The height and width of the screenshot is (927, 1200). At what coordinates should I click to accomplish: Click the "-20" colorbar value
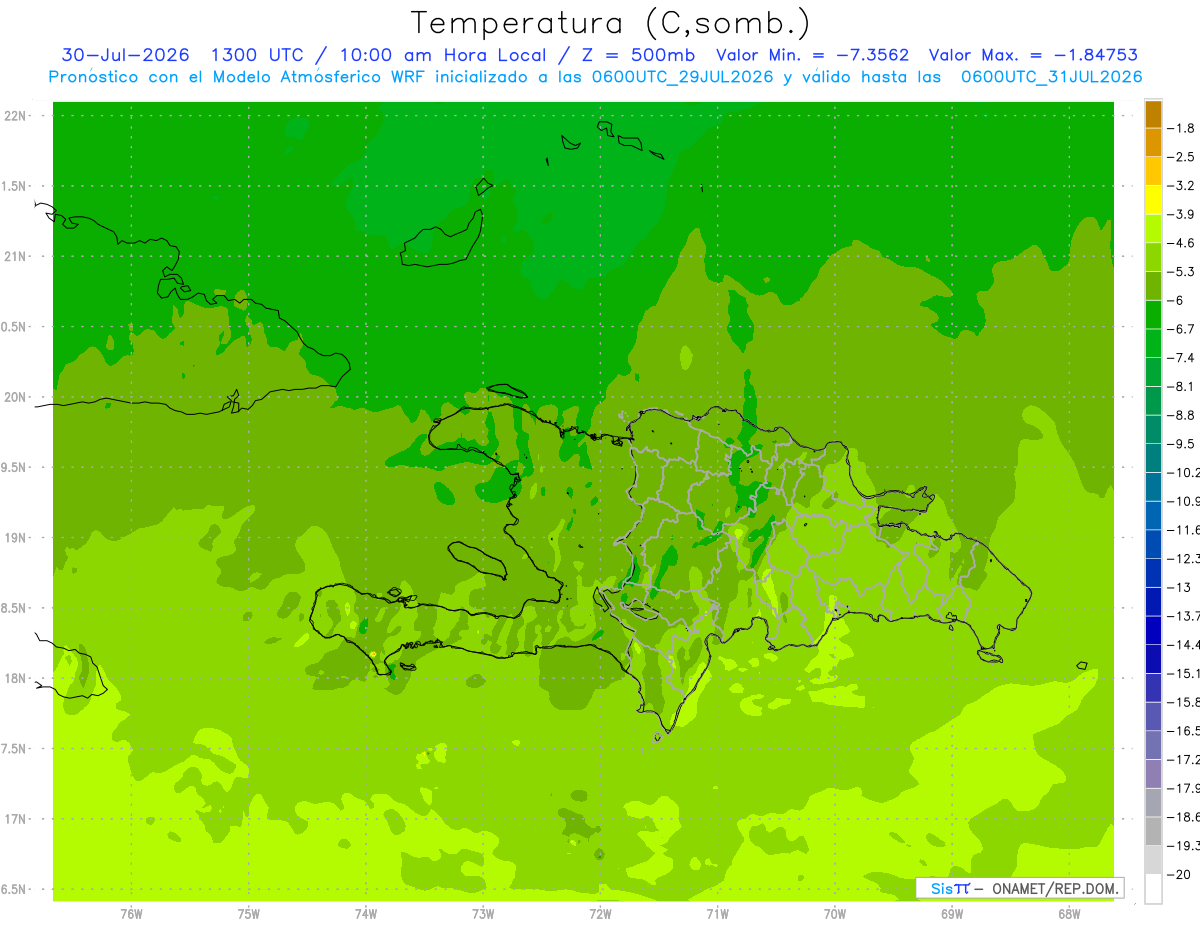point(1178,875)
